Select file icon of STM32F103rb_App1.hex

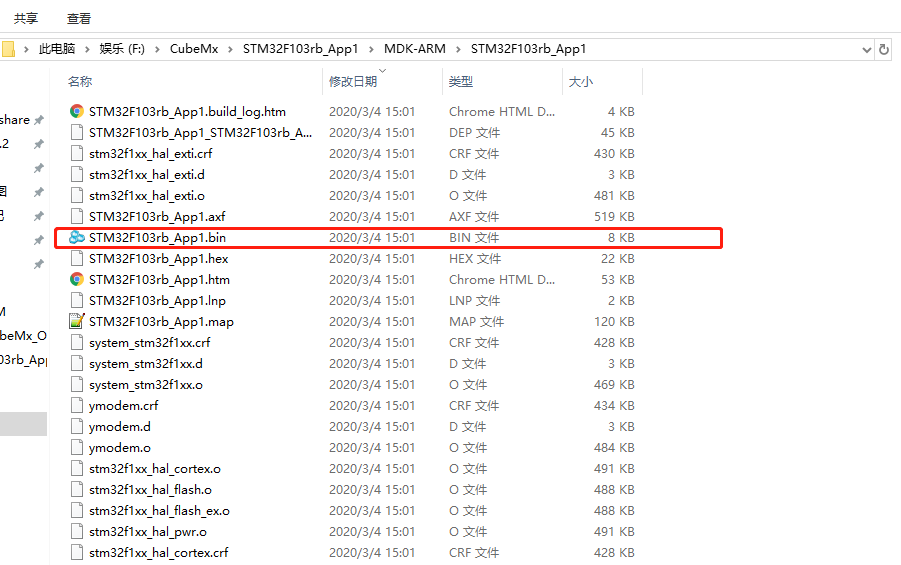click(76, 259)
